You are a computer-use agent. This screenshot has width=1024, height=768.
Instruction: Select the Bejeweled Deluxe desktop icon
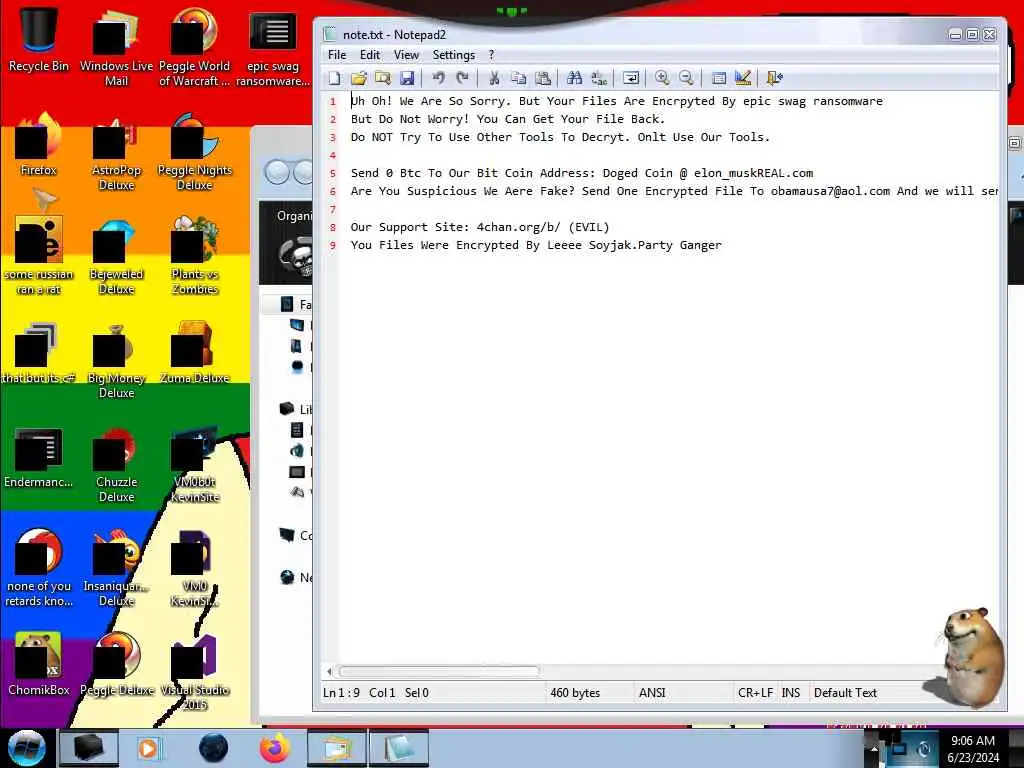116,257
